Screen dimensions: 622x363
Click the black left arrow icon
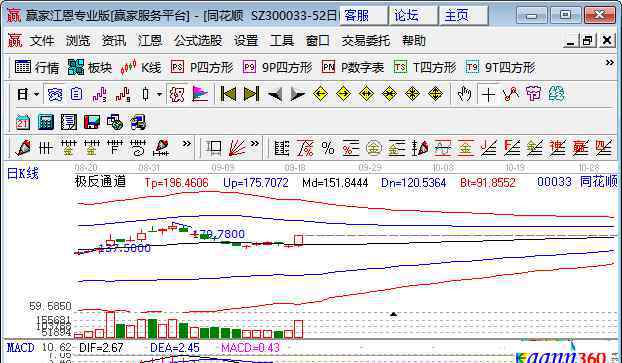click(275, 94)
